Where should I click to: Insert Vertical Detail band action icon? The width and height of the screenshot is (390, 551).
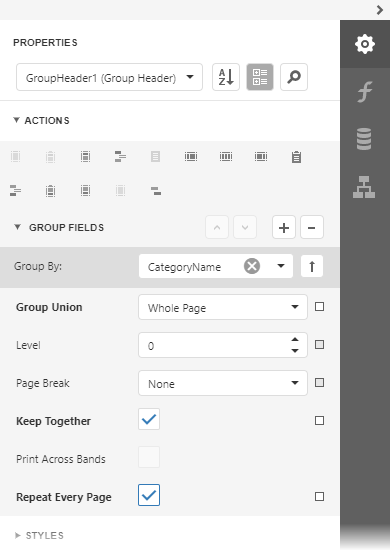click(x=226, y=156)
